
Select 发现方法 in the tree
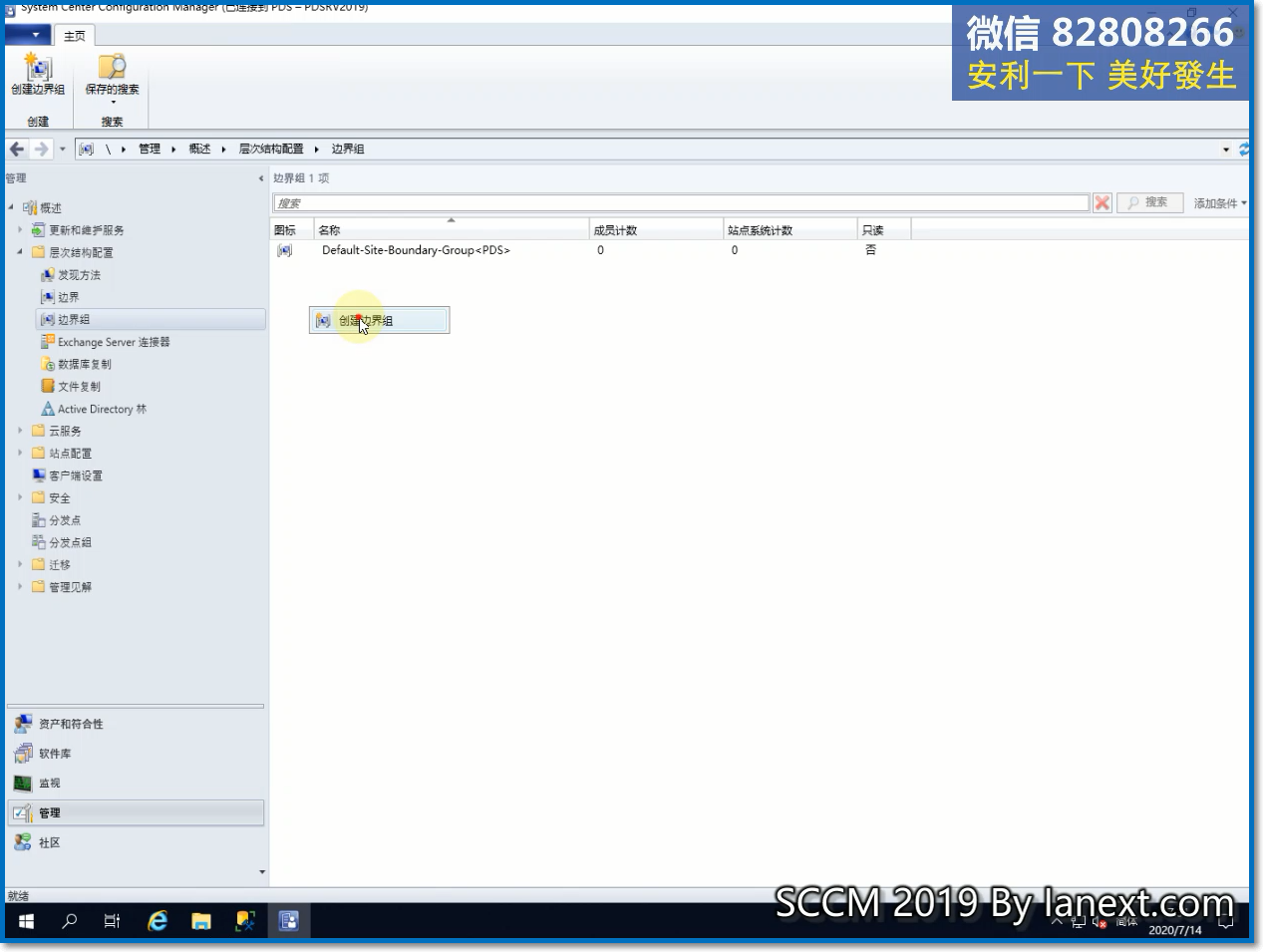[79, 275]
